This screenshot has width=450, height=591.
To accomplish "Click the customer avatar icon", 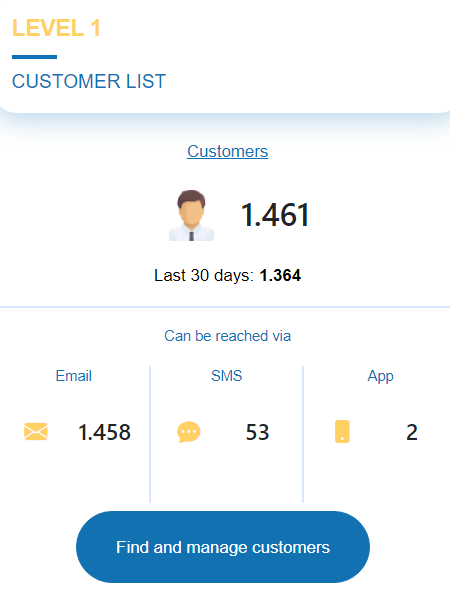I will coord(191,215).
